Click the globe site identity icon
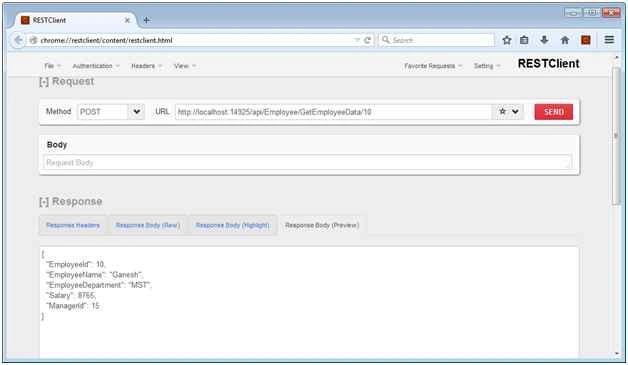This screenshot has height=365, width=628. tap(33, 40)
